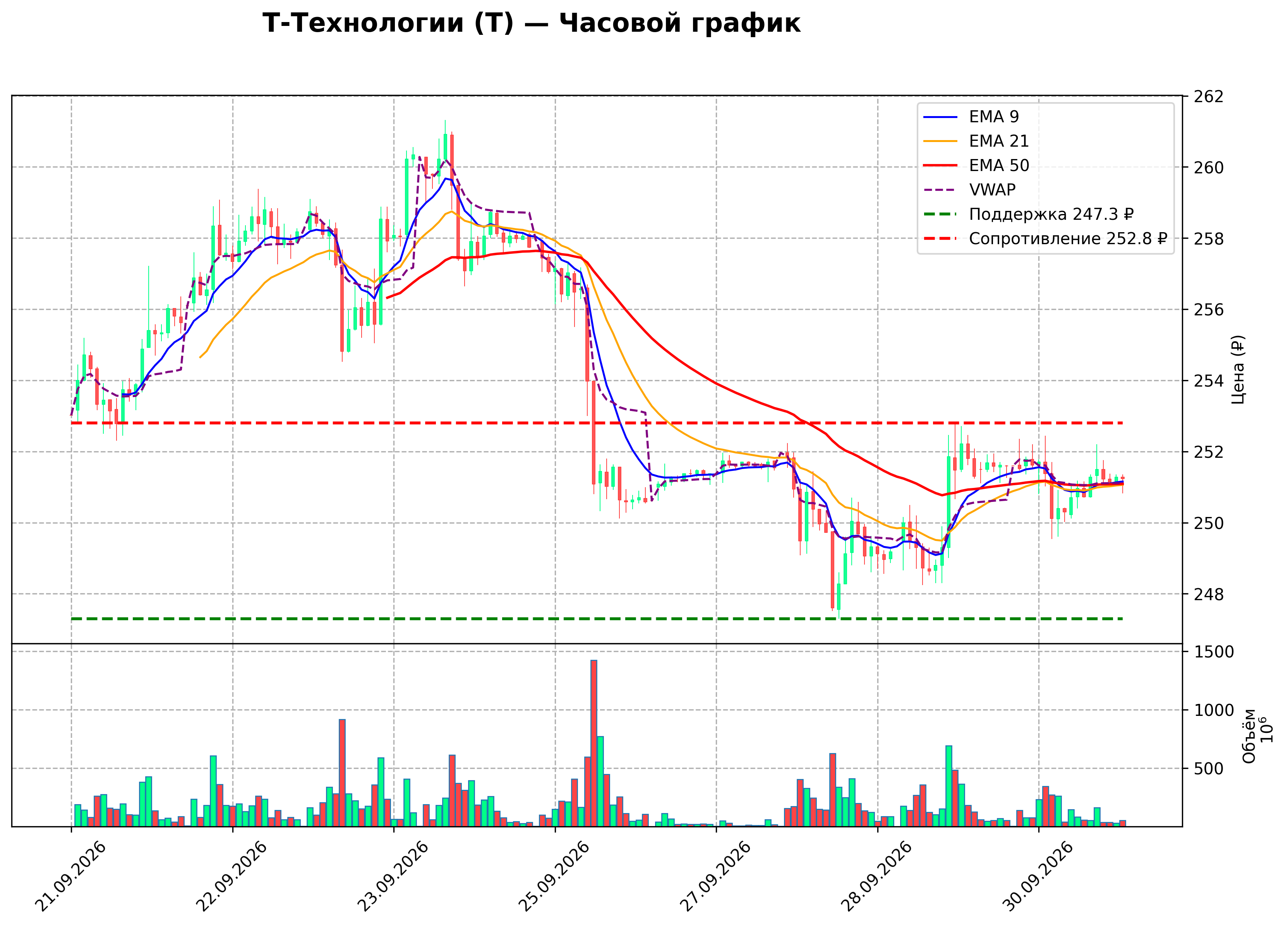Click the axis label 'Цена (₽)'
Screen dimensions: 1288x926
click(x=1238, y=370)
